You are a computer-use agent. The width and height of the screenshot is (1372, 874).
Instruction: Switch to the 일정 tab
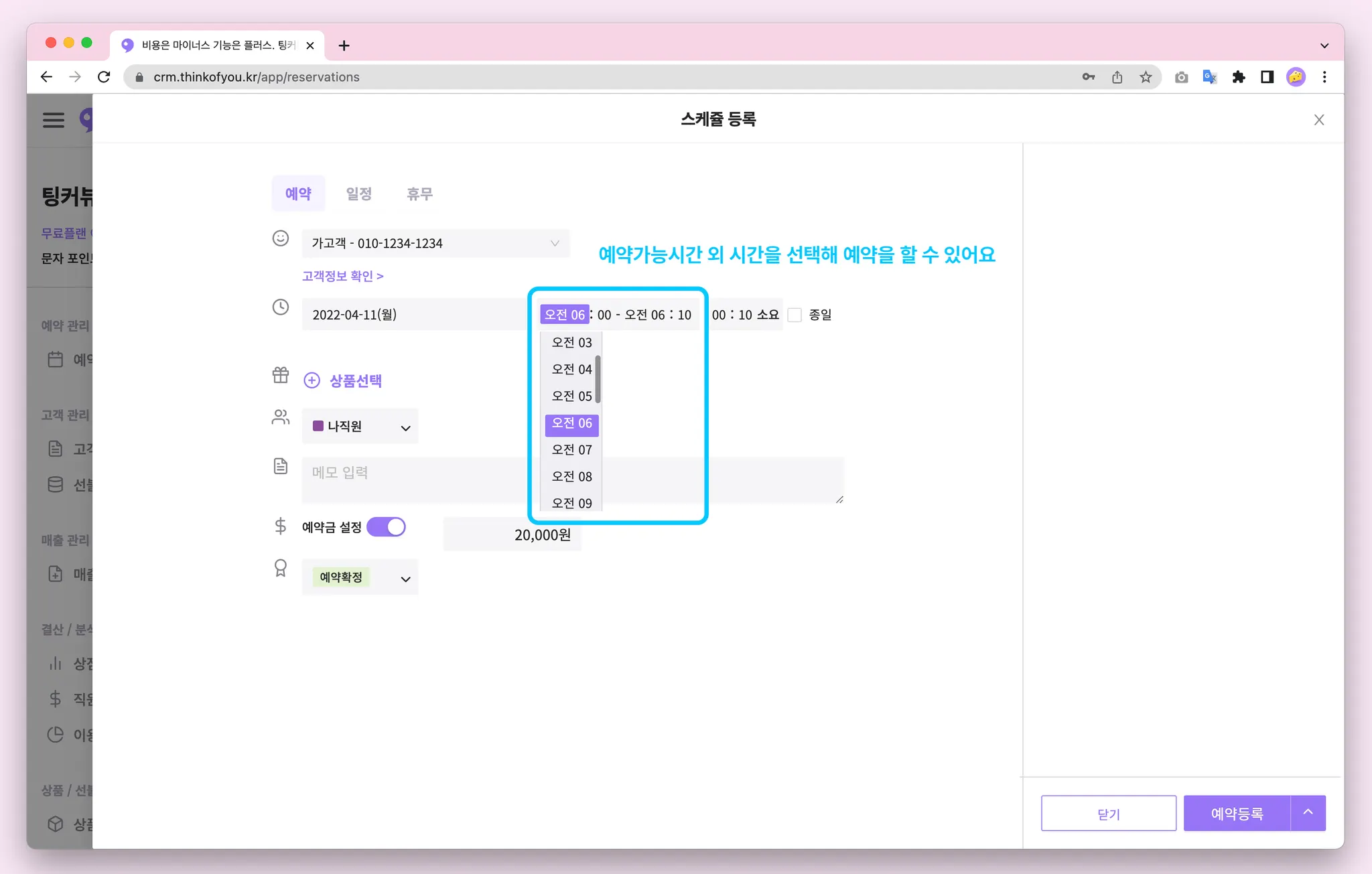[x=358, y=194]
